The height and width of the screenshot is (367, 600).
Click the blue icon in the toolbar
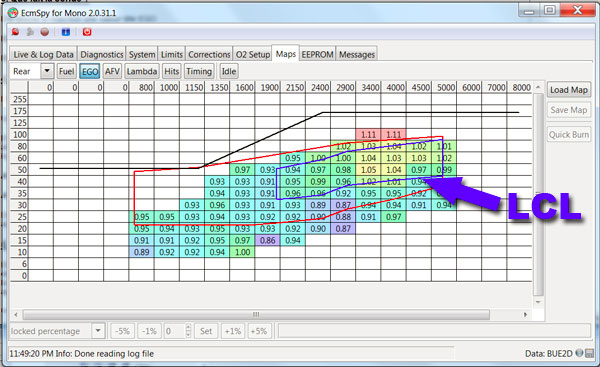[x=66, y=32]
